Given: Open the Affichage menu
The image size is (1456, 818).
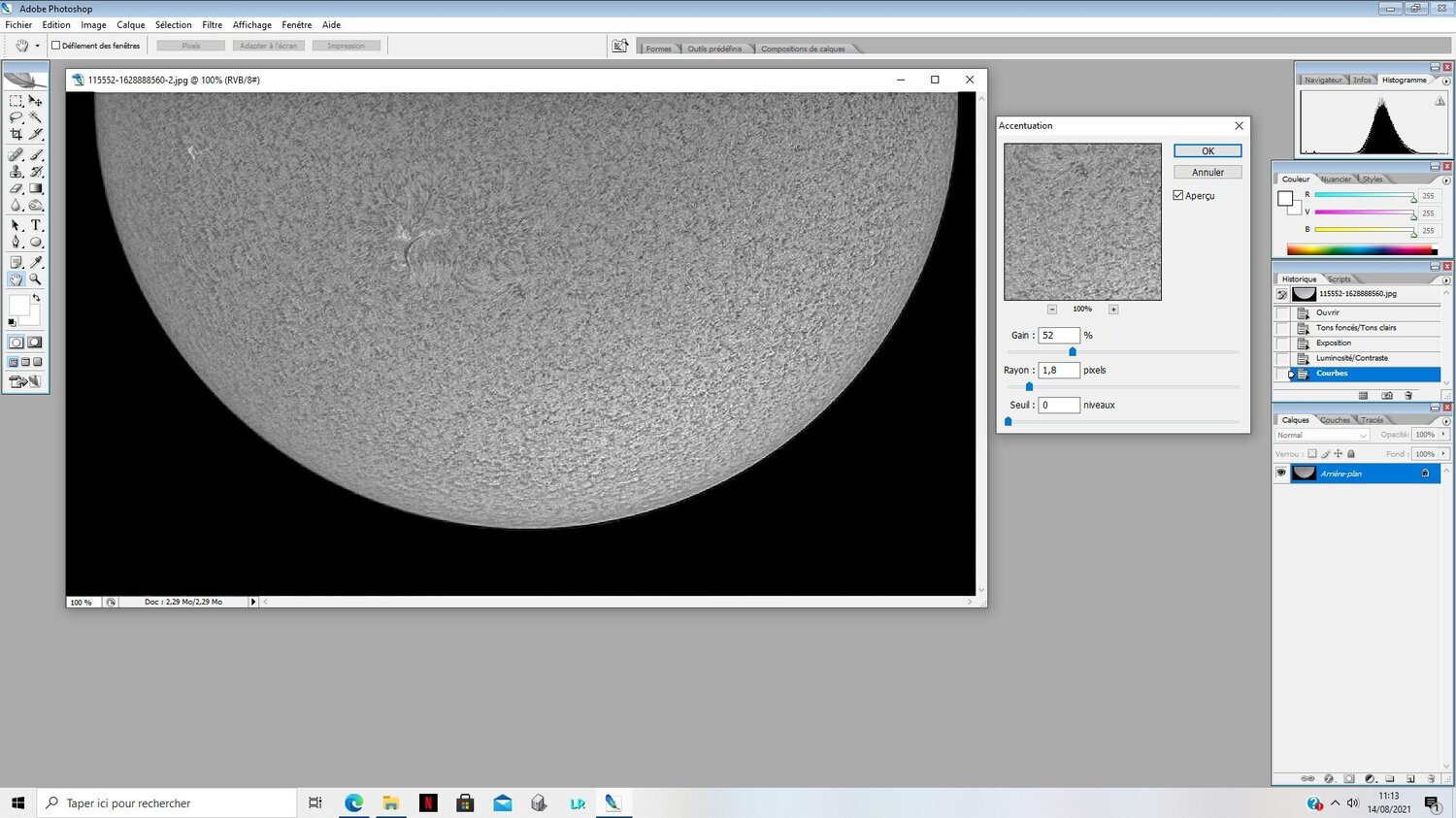Looking at the screenshot, I should (252, 25).
